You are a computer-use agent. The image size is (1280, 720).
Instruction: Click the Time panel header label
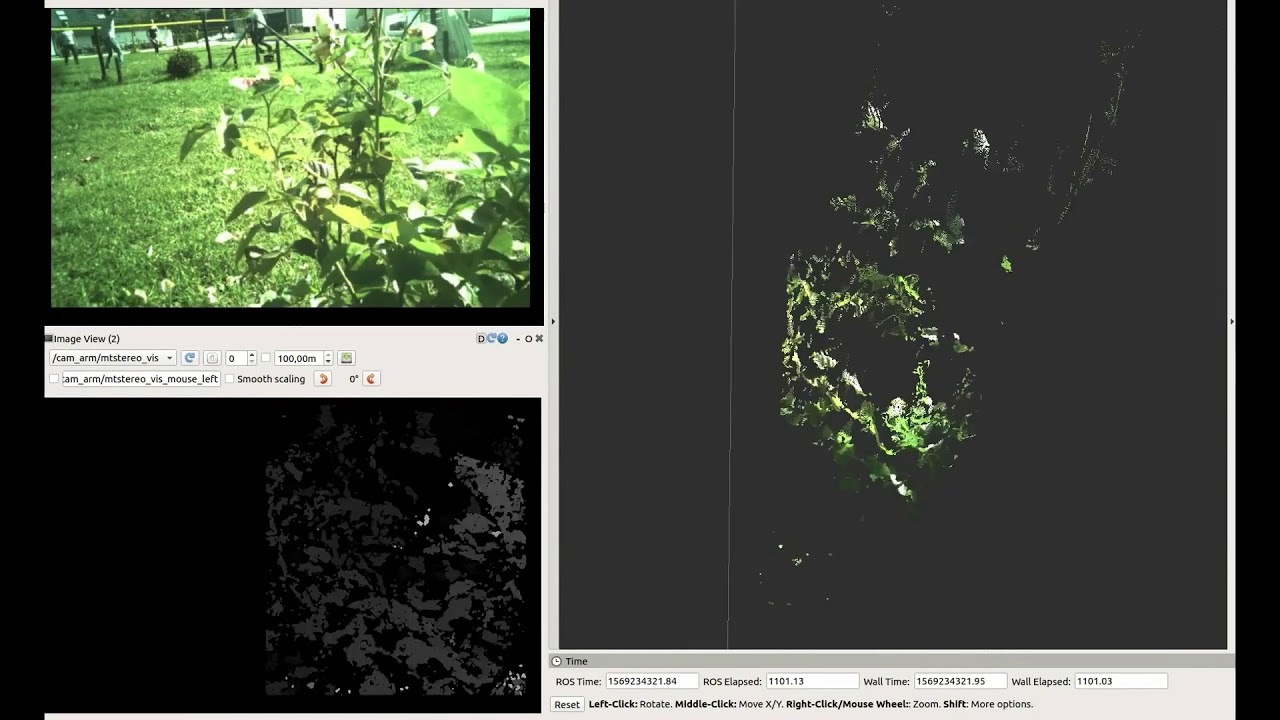pos(577,661)
